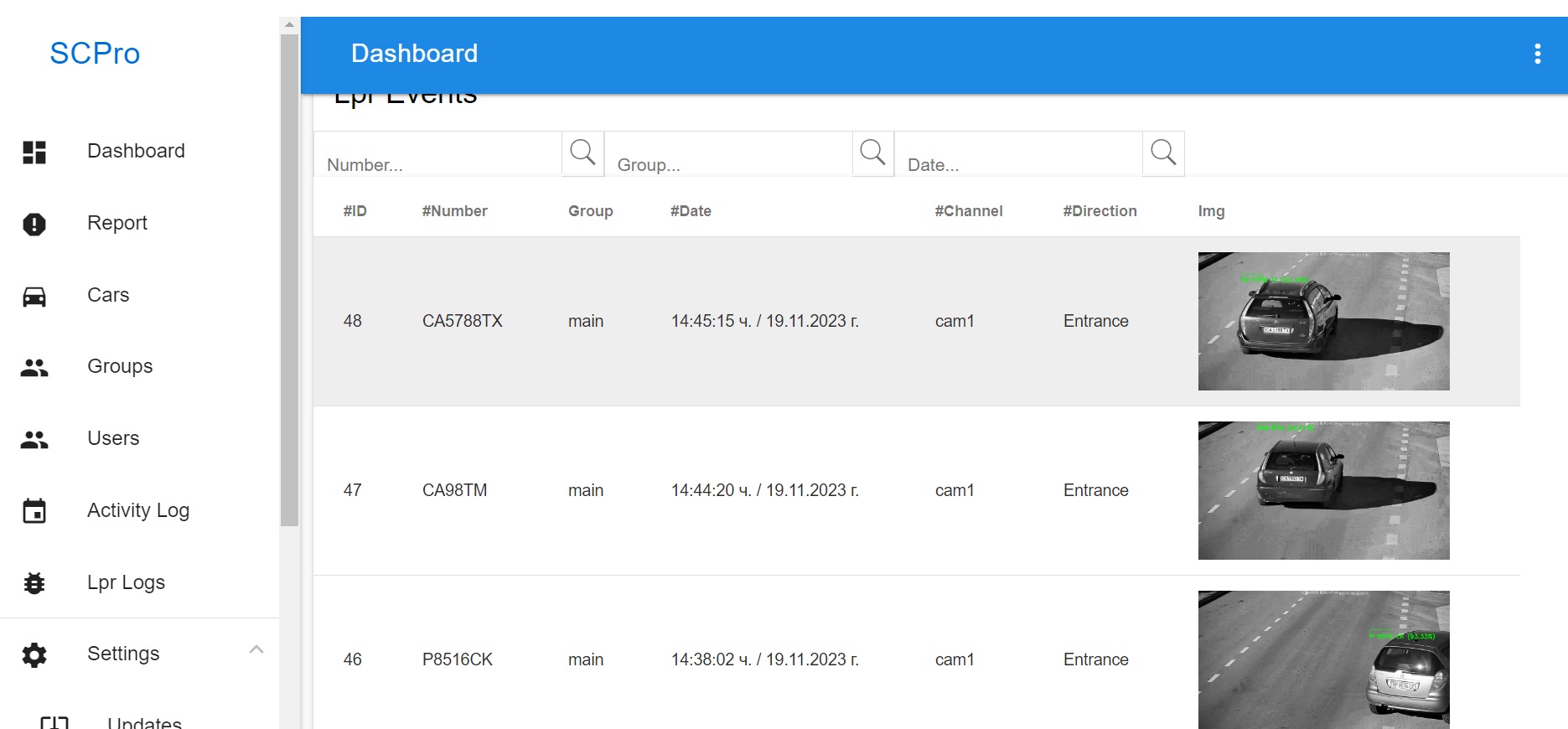Click the Dashboard grid icon in sidebar
The height and width of the screenshot is (729, 1568).
34,152
